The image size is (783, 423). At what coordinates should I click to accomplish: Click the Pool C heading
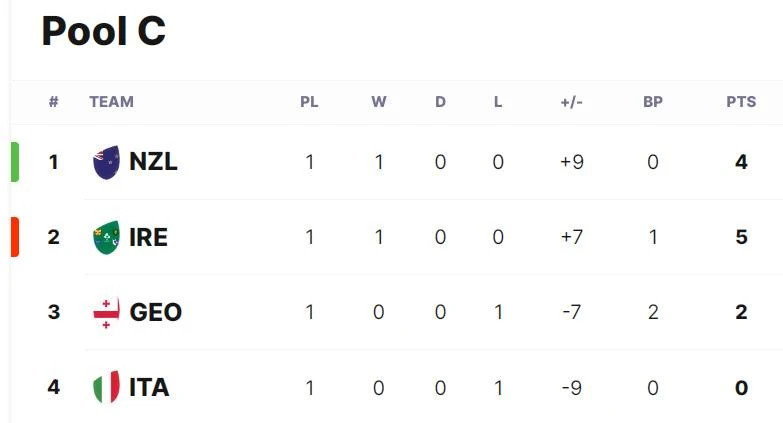pyautogui.click(x=103, y=31)
